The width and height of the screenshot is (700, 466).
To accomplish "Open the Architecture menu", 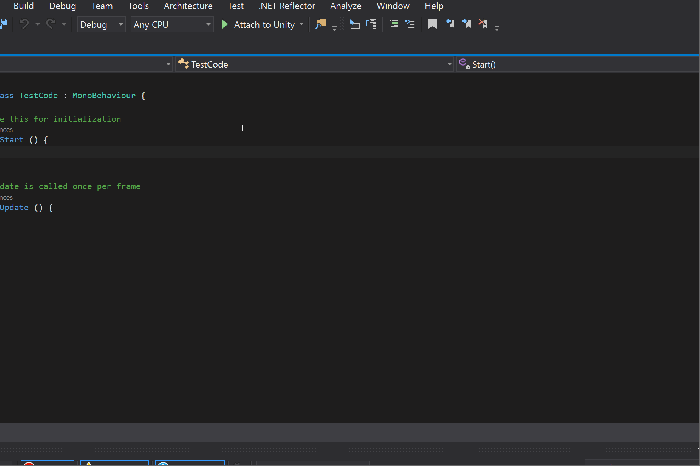I will pos(188,6).
